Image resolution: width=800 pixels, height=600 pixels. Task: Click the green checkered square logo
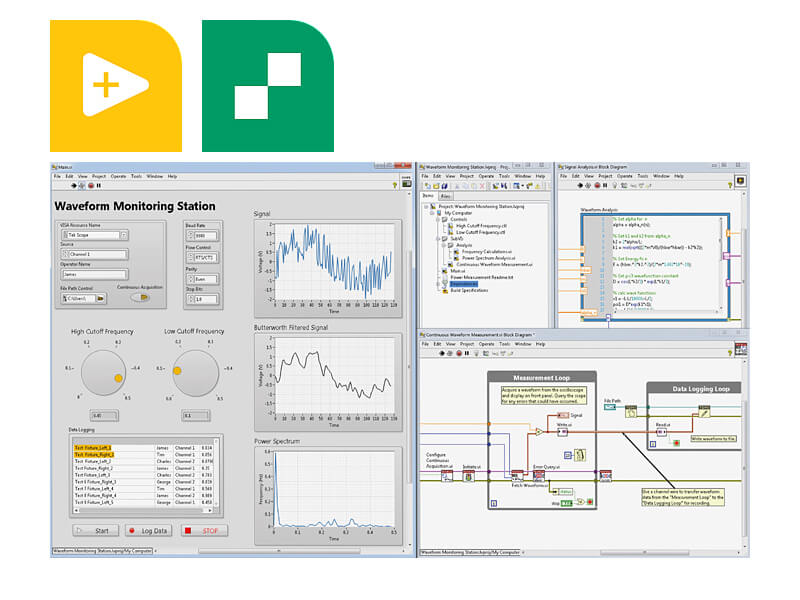point(268,86)
